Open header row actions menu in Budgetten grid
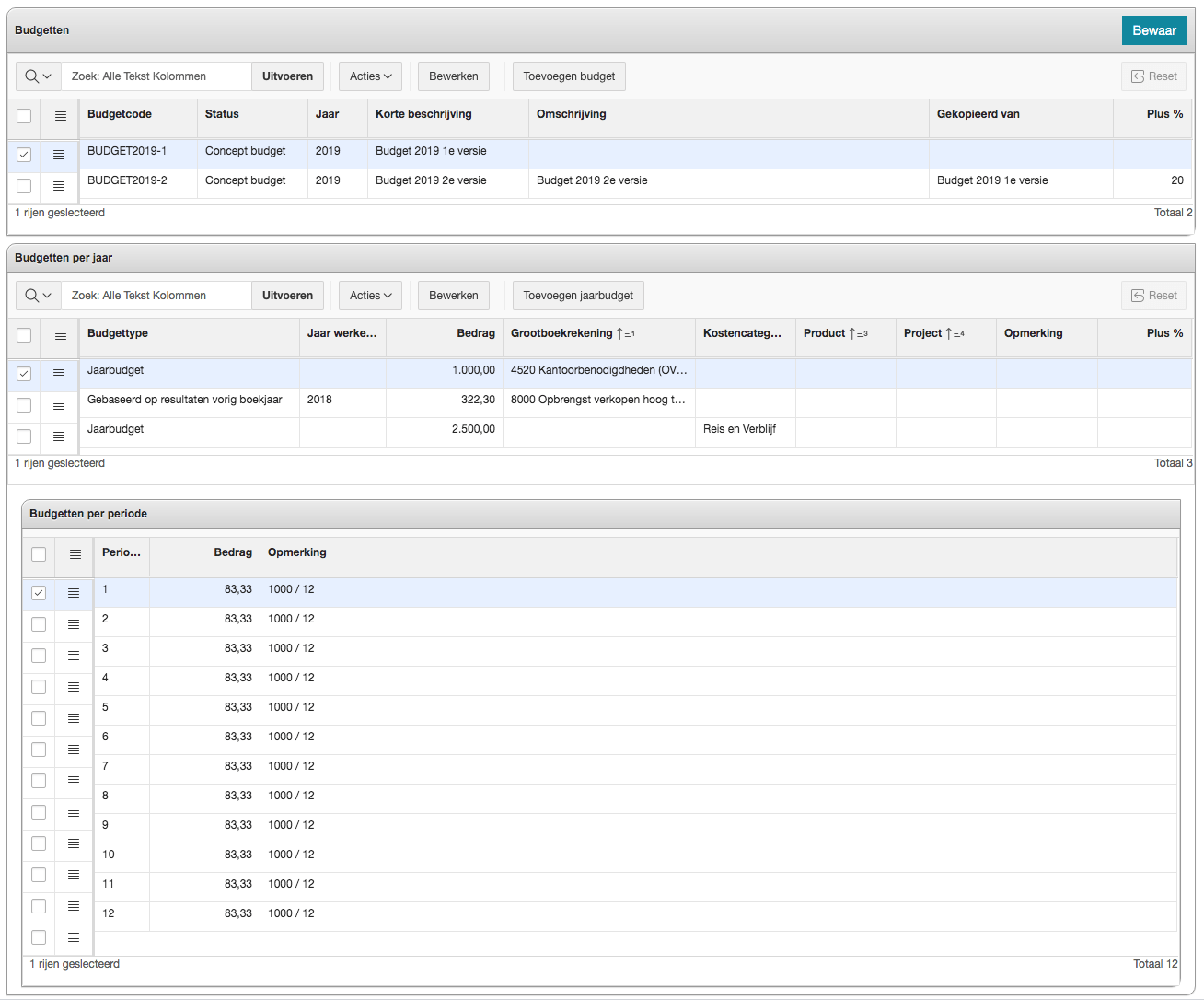The height and width of the screenshot is (1000, 1204). click(61, 116)
